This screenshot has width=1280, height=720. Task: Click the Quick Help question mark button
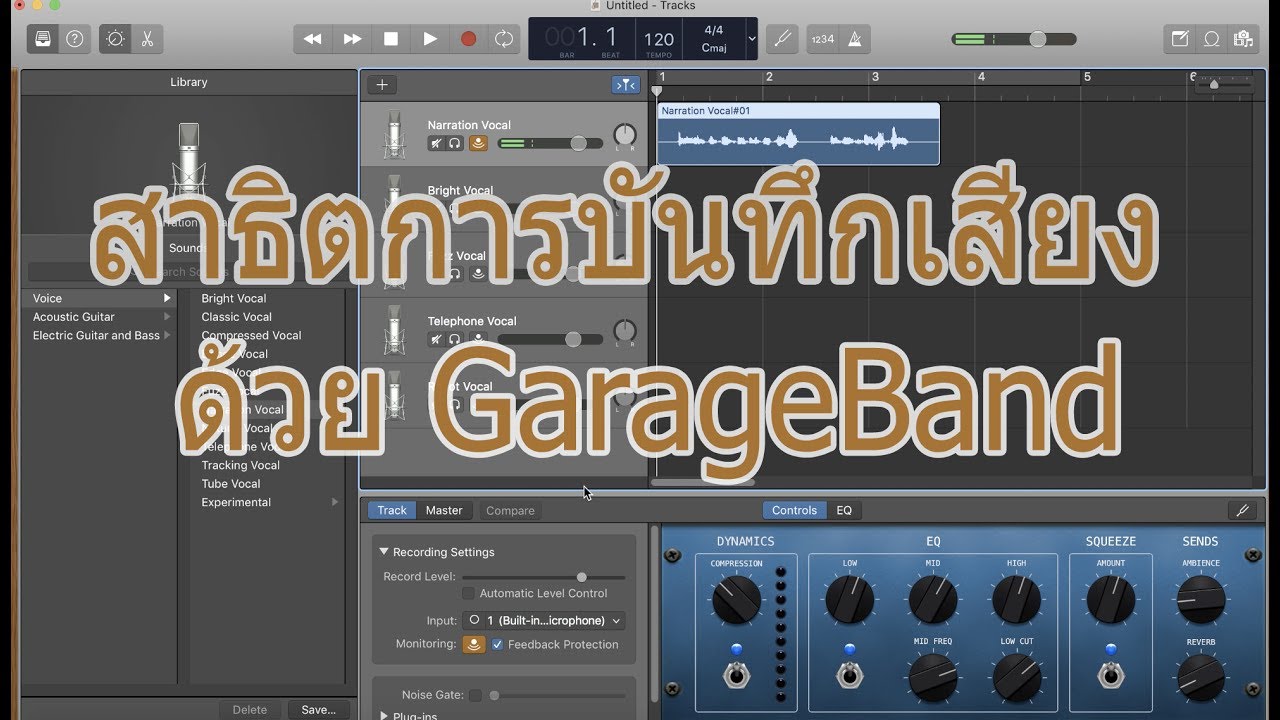point(74,39)
